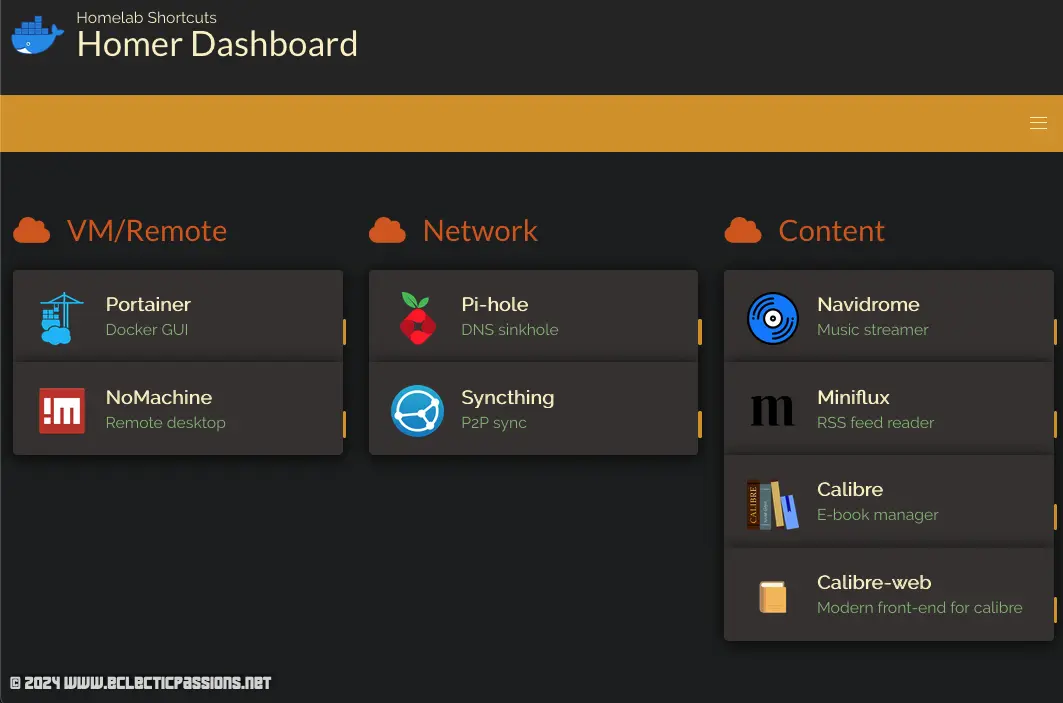The height and width of the screenshot is (703, 1063).
Task: Click the Docker whale logo
Action: coord(37,35)
